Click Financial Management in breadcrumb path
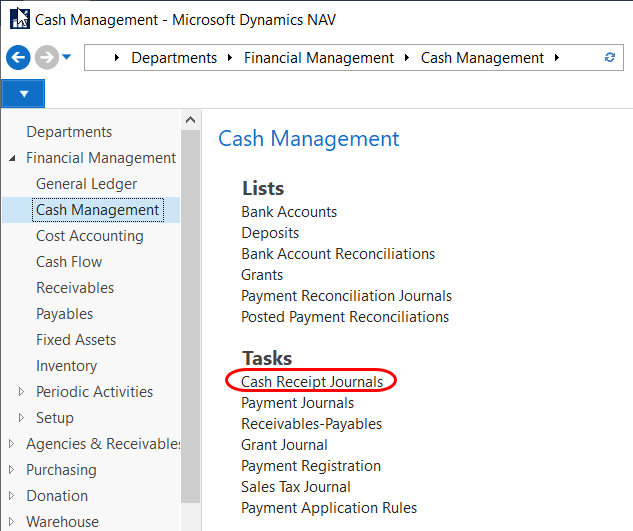 [x=319, y=58]
